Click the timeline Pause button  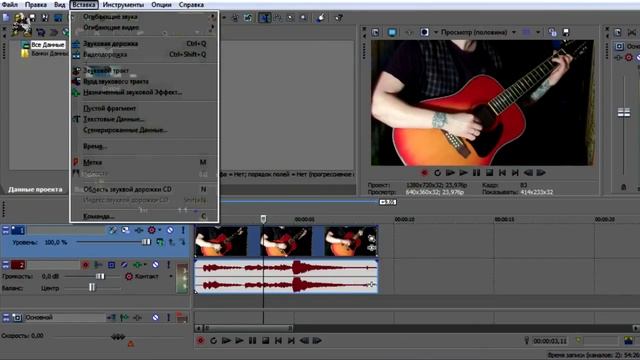(x=252, y=341)
